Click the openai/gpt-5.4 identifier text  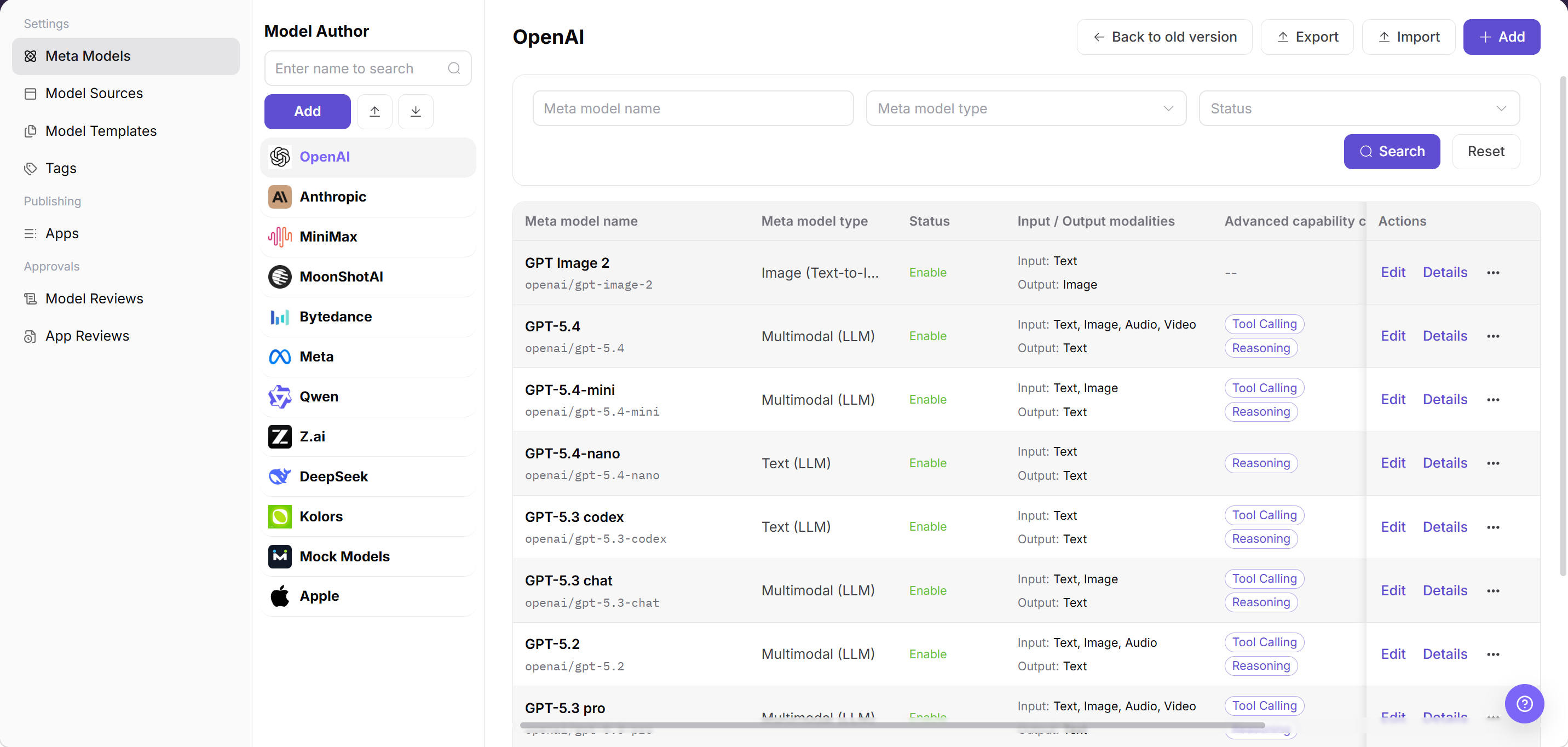574,348
